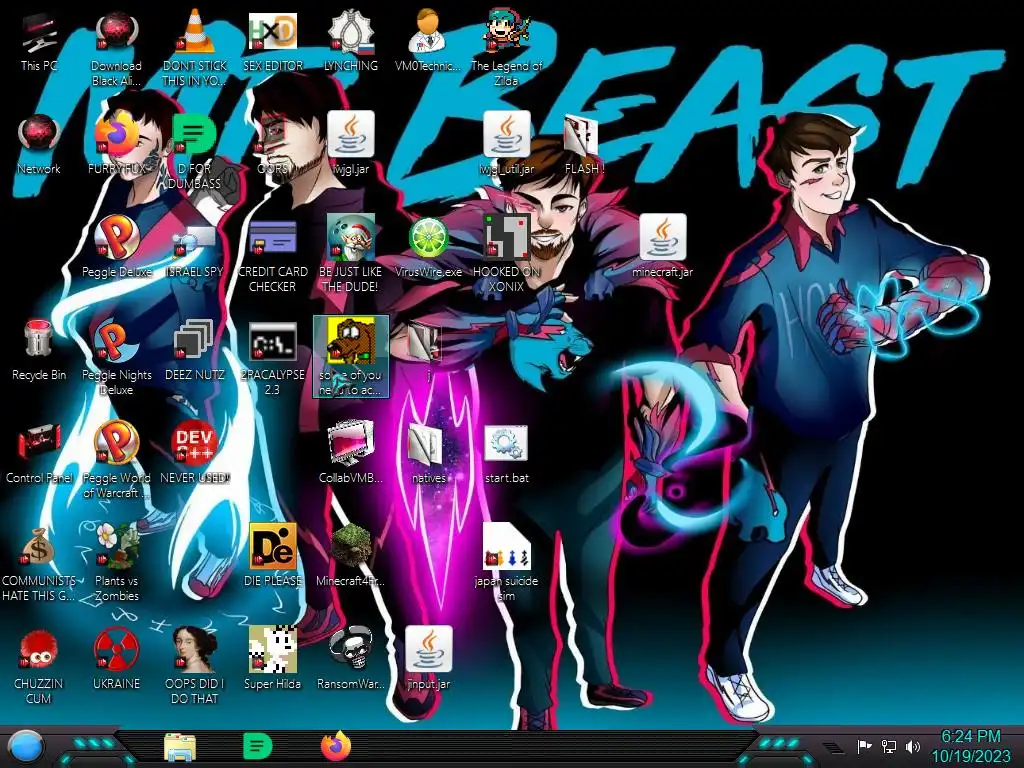Select the D FOR DUMBASS green chat icon

tap(194, 153)
